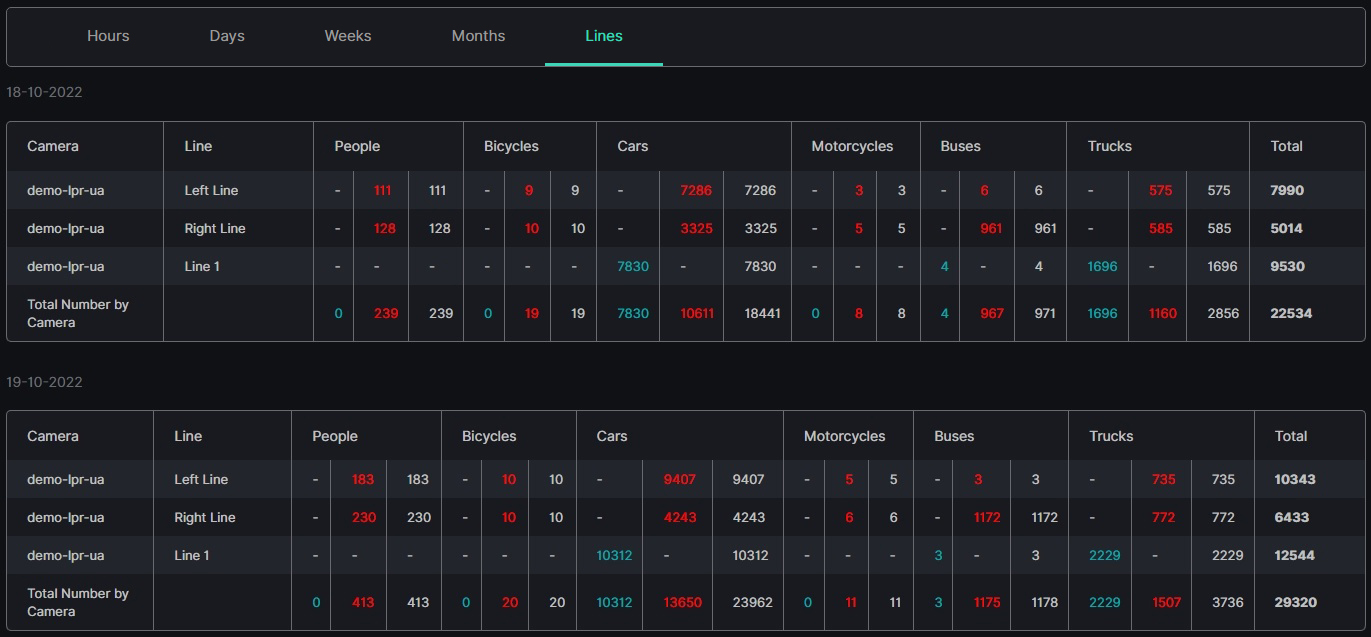Click the red buses count 1172
The height and width of the screenshot is (637, 1371).
(987, 517)
